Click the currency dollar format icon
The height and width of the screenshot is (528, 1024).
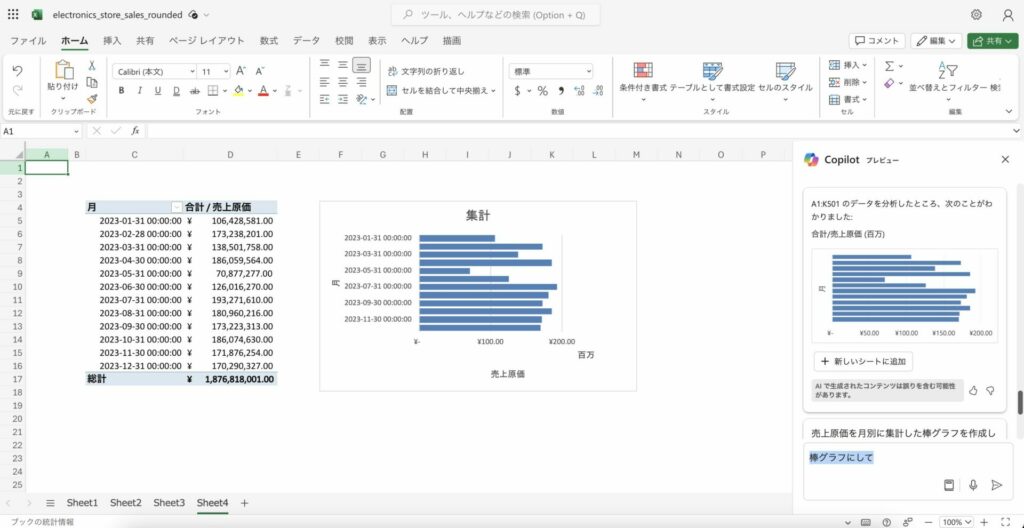point(517,91)
